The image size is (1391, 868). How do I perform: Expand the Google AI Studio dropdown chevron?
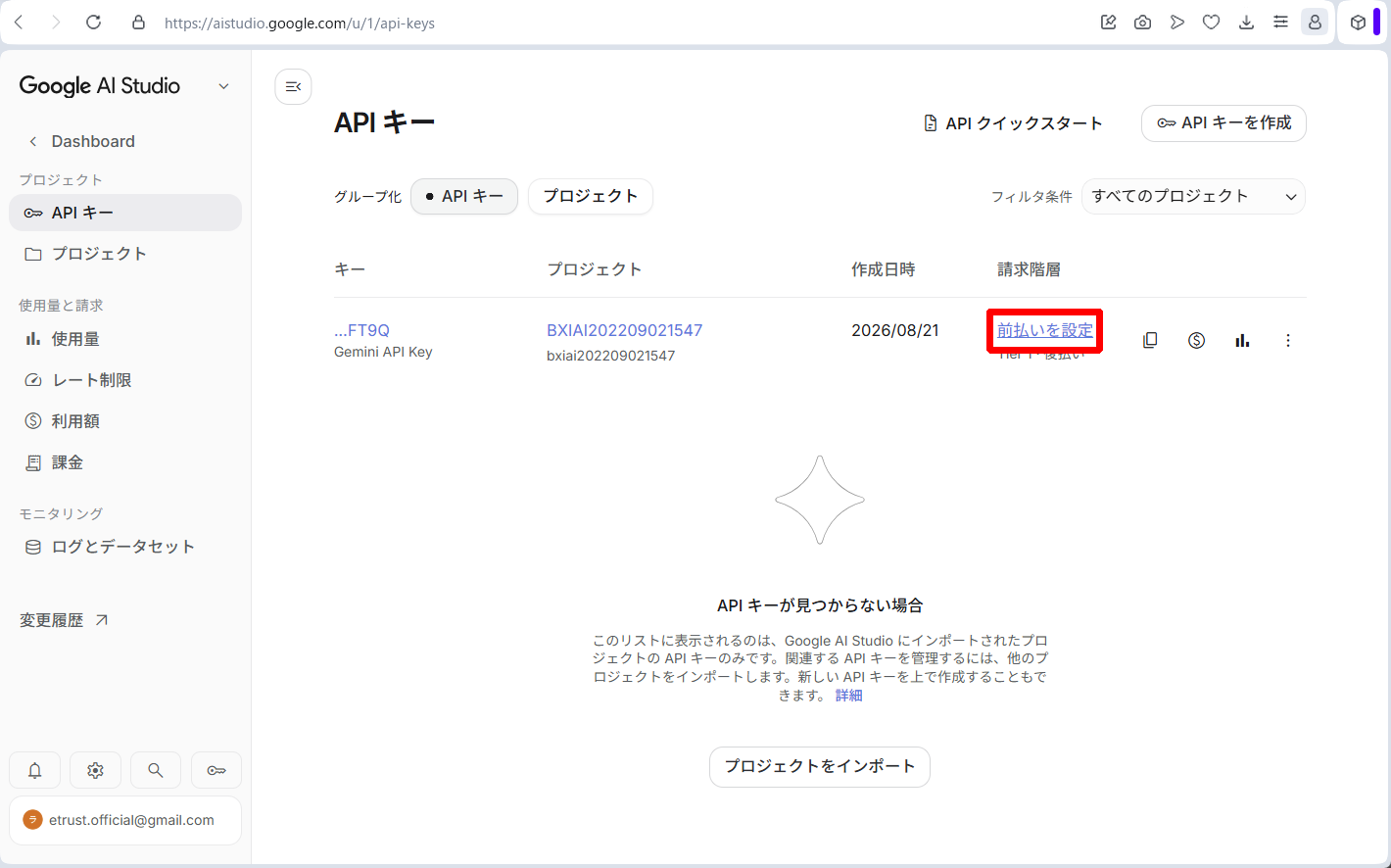(223, 86)
